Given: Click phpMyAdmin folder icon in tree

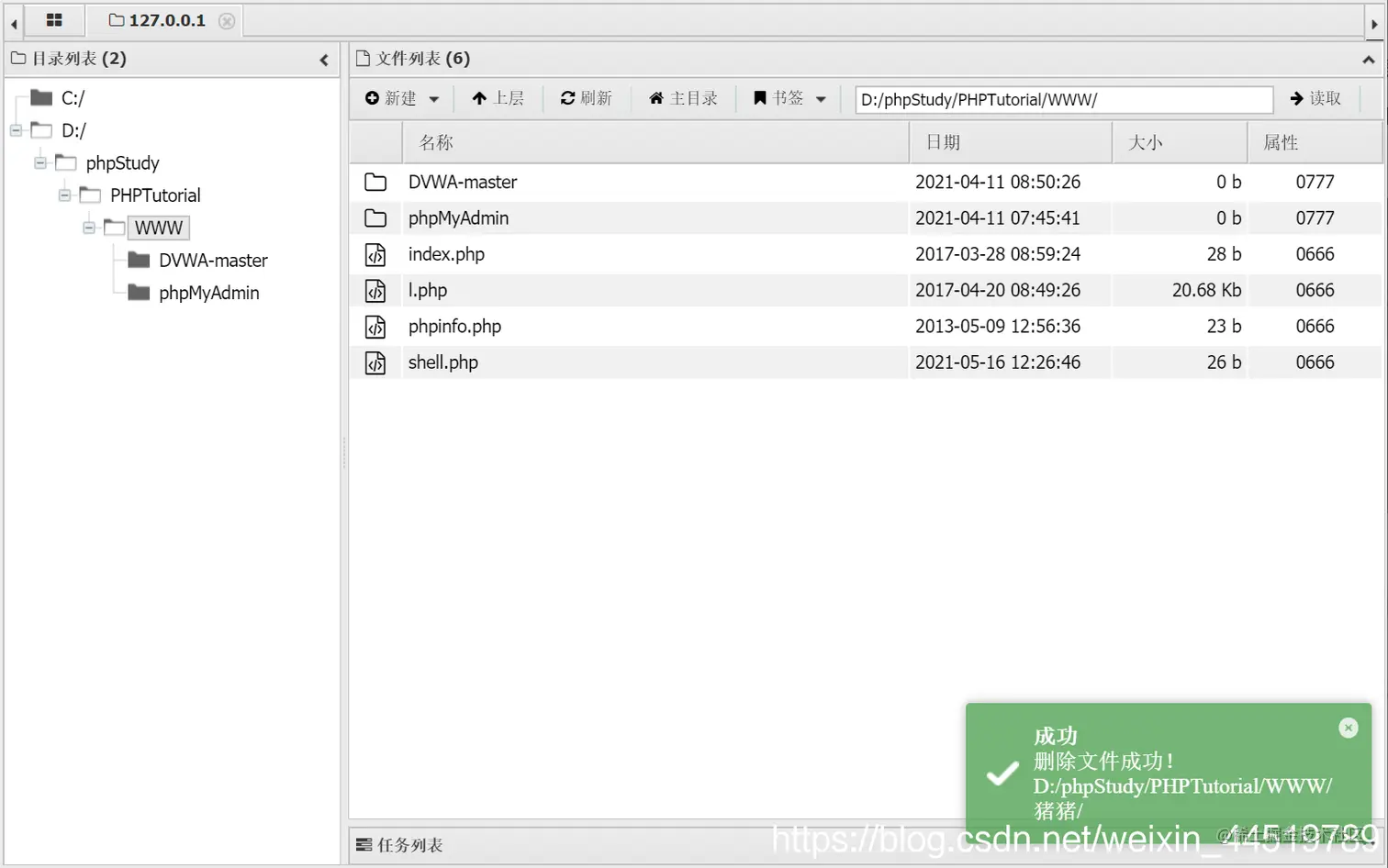Looking at the screenshot, I should (139, 293).
